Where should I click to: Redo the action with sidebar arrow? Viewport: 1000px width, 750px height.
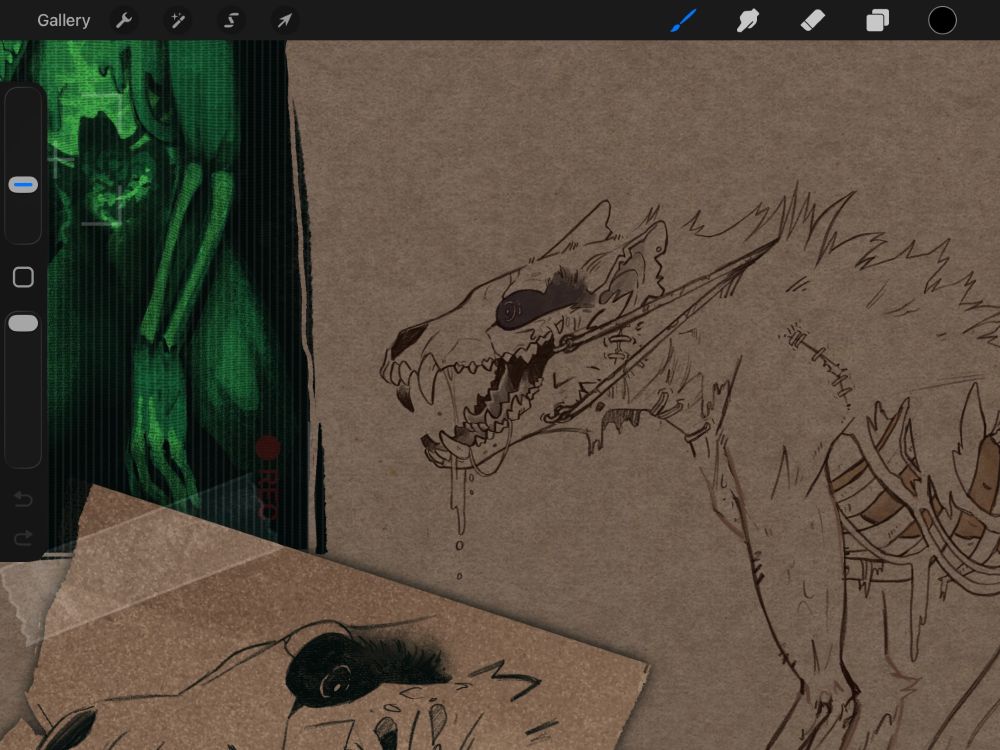pyautogui.click(x=23, y=538)
